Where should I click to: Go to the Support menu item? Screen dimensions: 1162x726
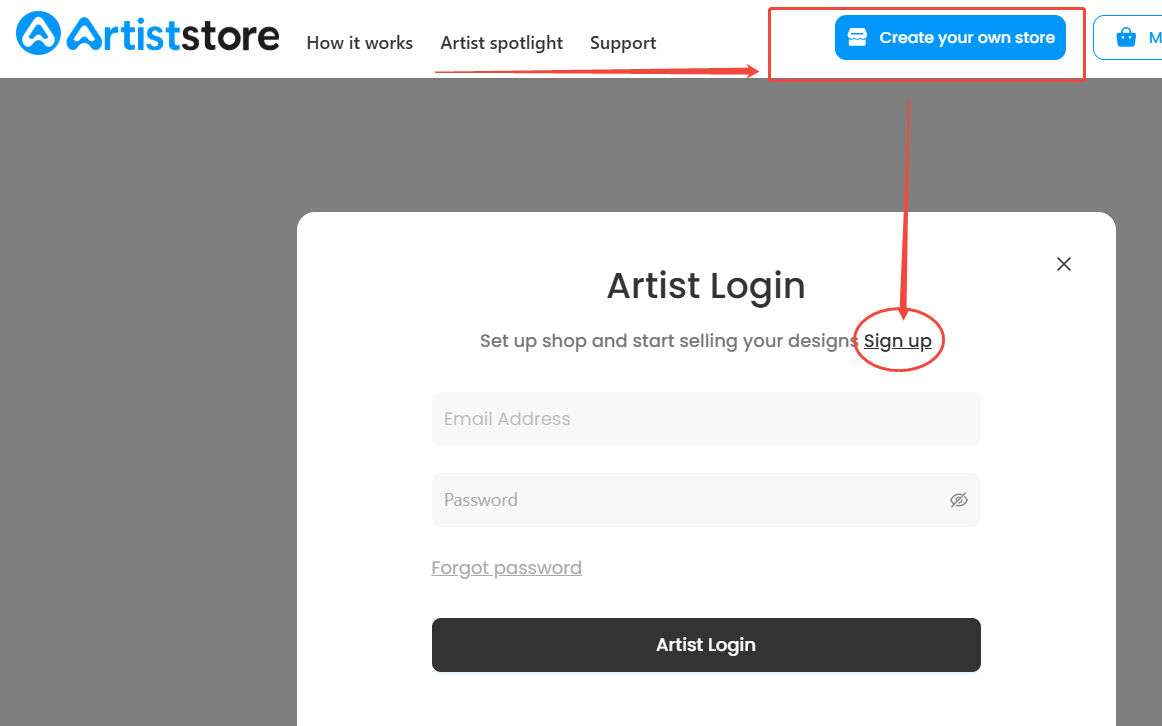[x=622, y=43]
